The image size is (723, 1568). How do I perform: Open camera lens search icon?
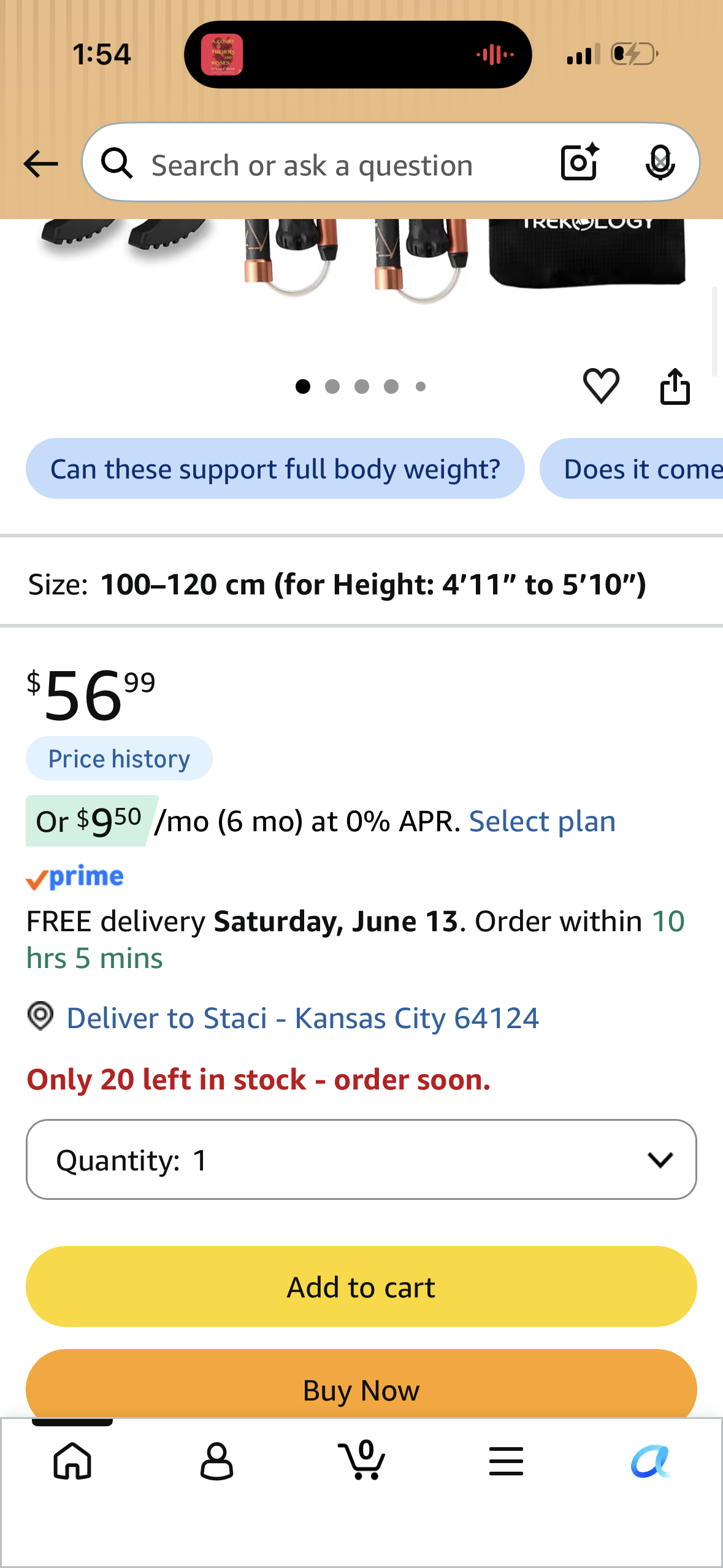pyautogui.click(x=580, y=162)
